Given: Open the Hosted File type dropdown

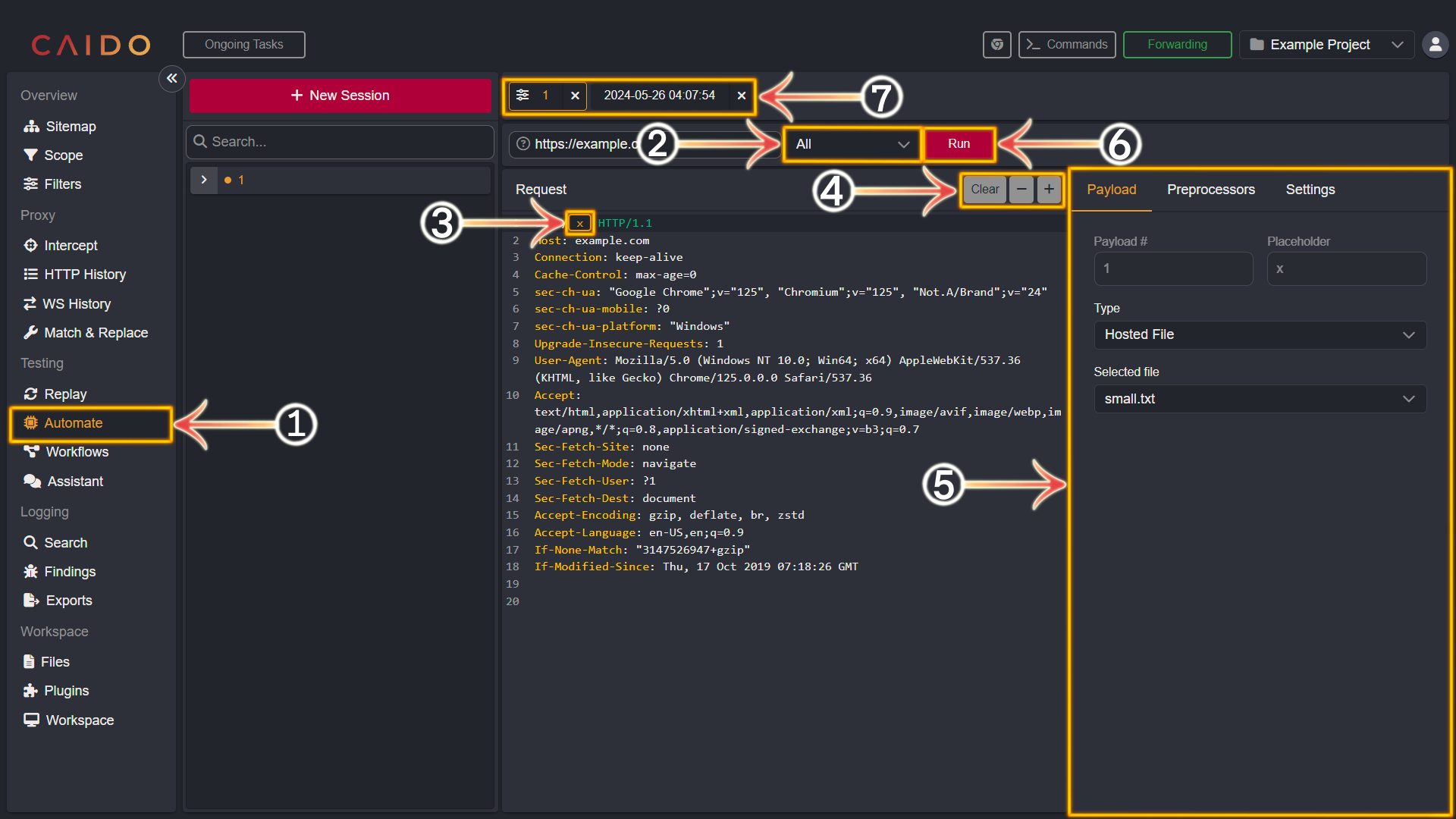Looking at the screenshot, I should [1260, 335].
